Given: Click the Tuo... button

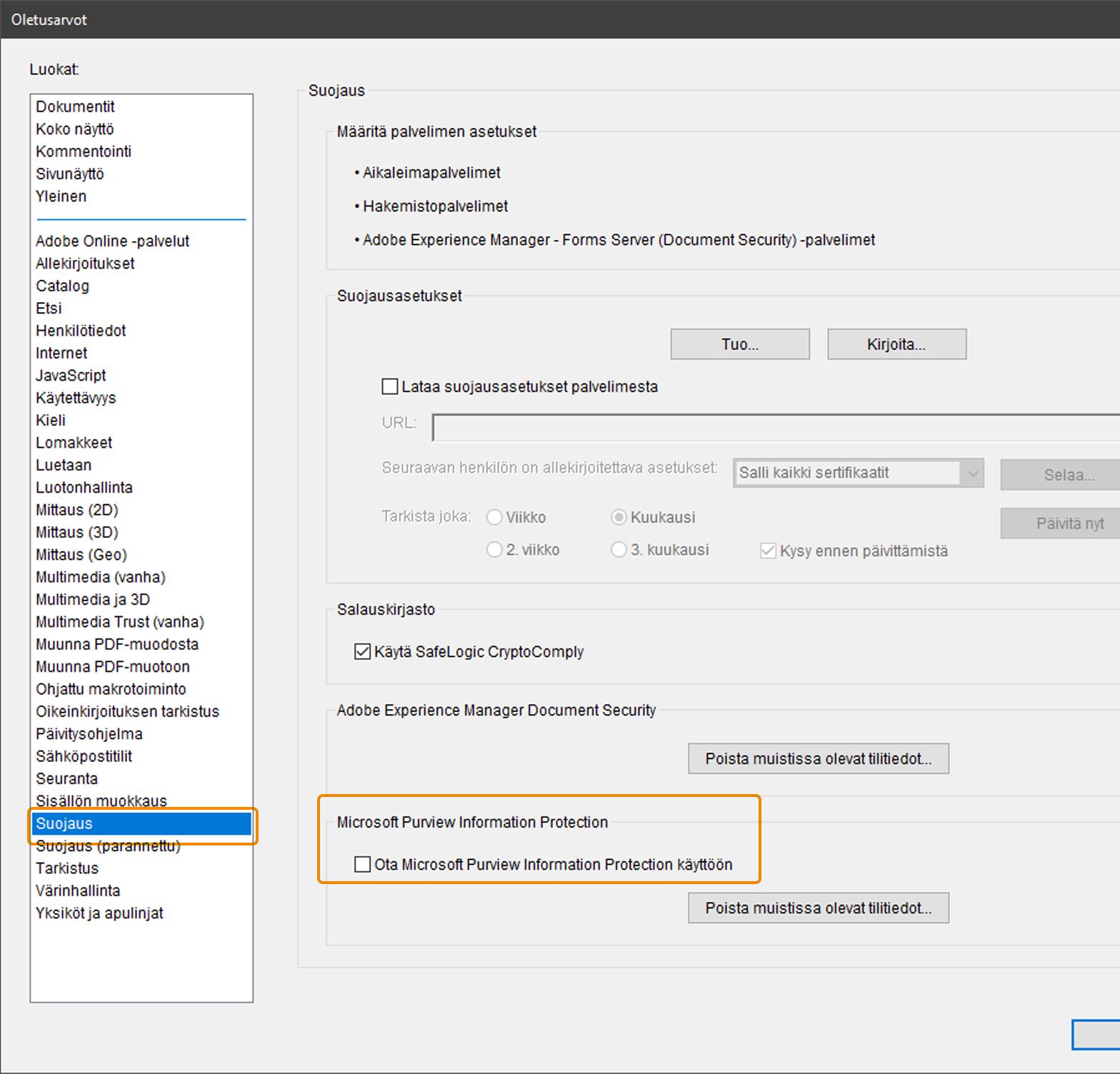Looking at the screenshot, I should pyautogui.click(x=740, y=344).
